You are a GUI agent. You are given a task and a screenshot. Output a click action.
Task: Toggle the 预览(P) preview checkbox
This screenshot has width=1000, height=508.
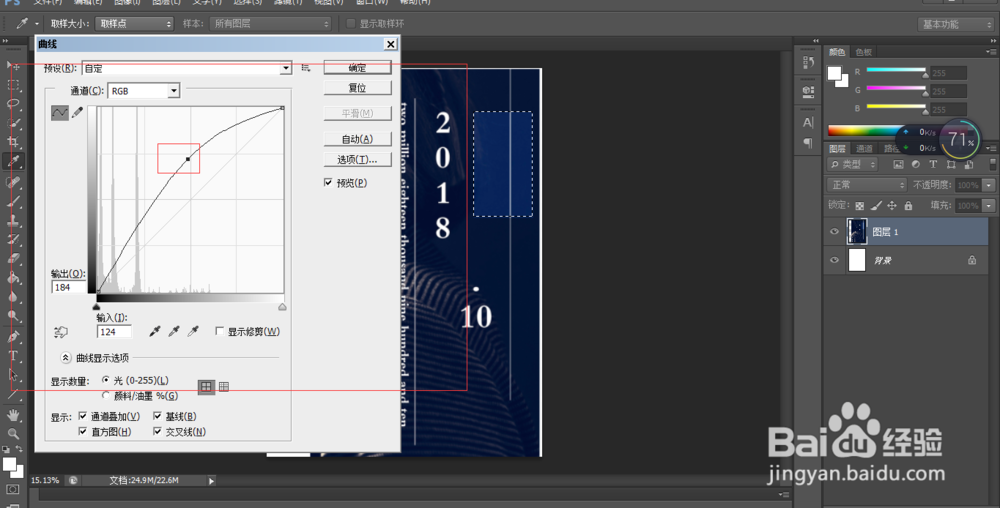[328, 183]
